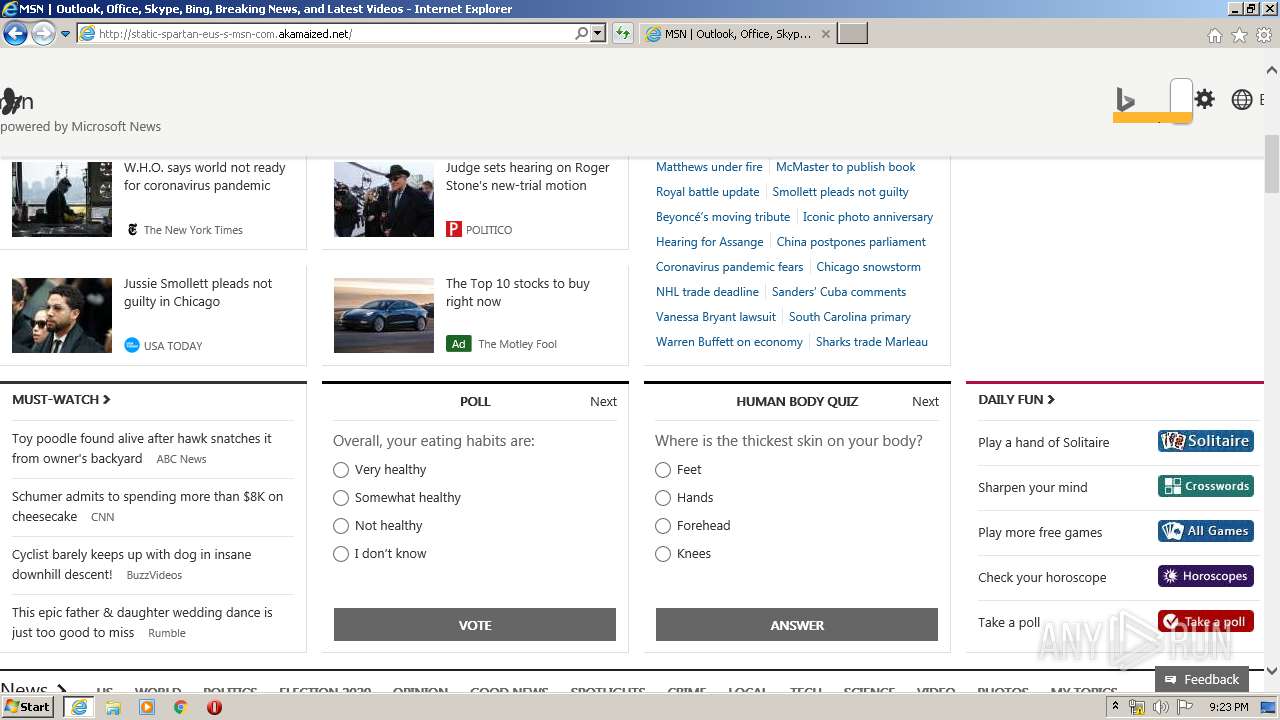Click the Coronavirus pandemic fears link
The width and height of the screenshot is (1280, 720).
pos(729,267)
